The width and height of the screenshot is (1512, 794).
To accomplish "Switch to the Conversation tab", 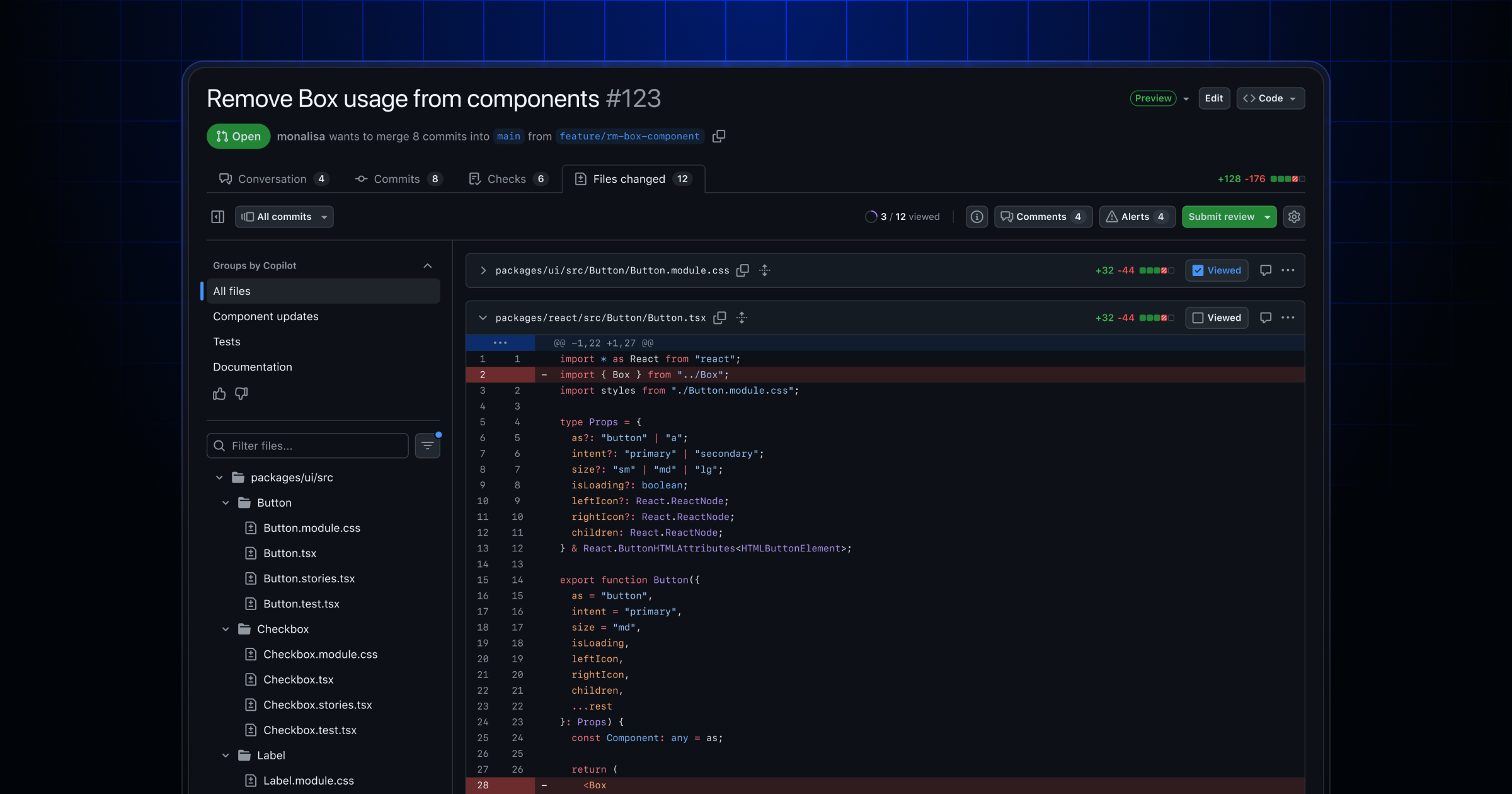I will [x=272, y=179].
